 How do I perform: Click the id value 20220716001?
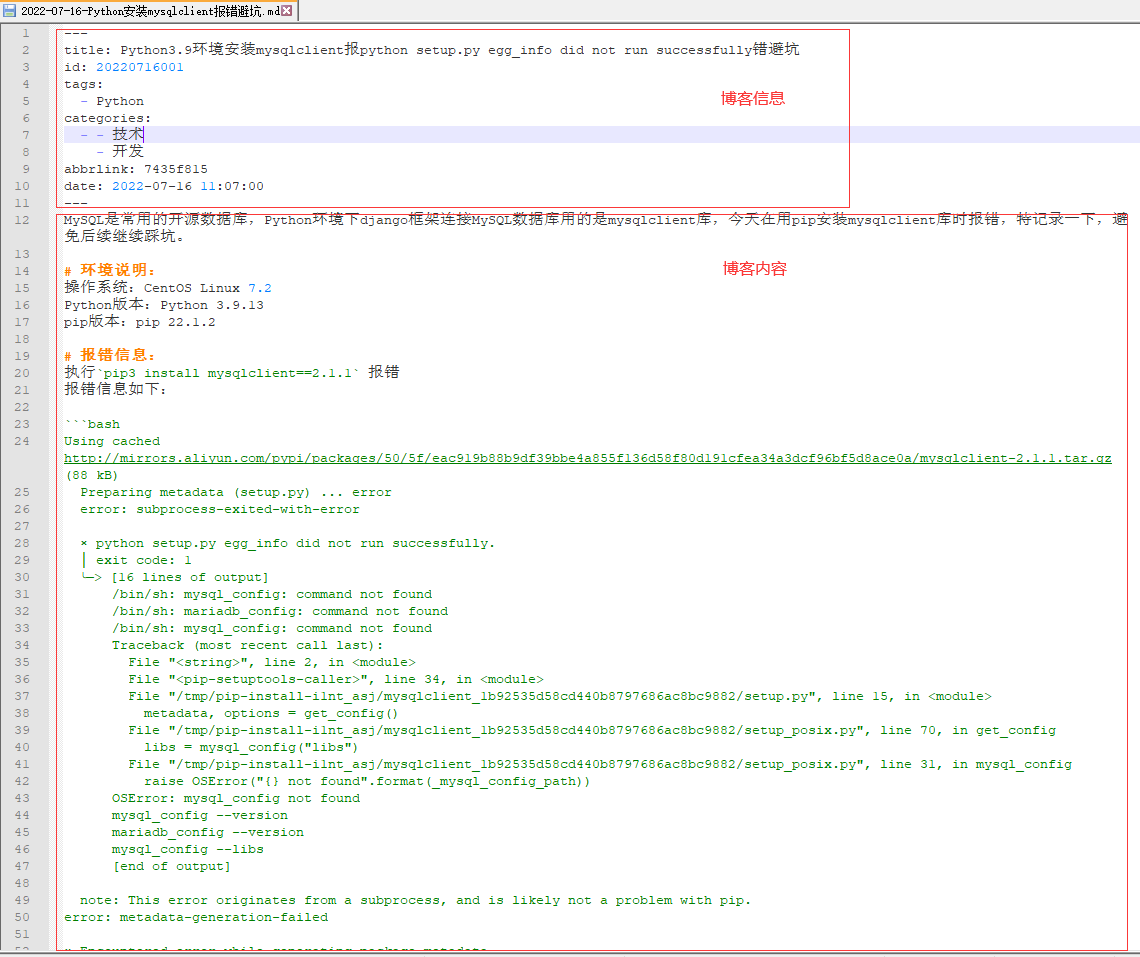click(x=140, y=67)
